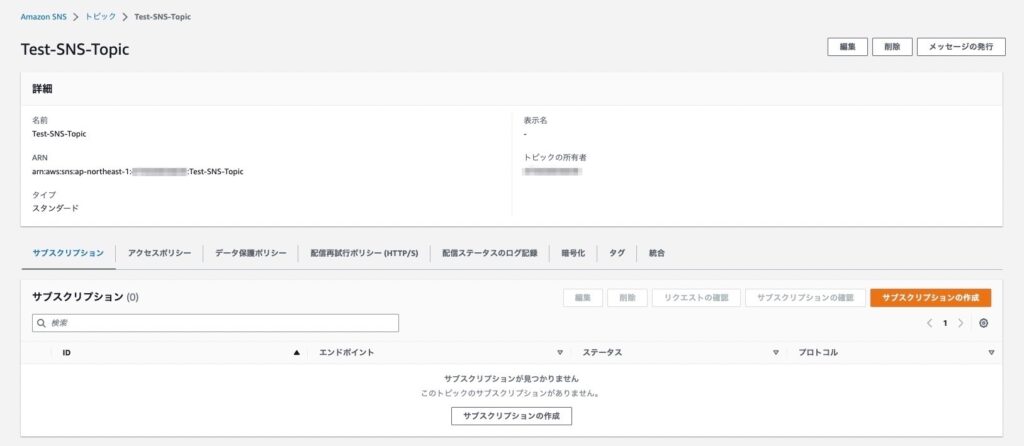Sort by エンドポイント column arrow

[560, 353]
